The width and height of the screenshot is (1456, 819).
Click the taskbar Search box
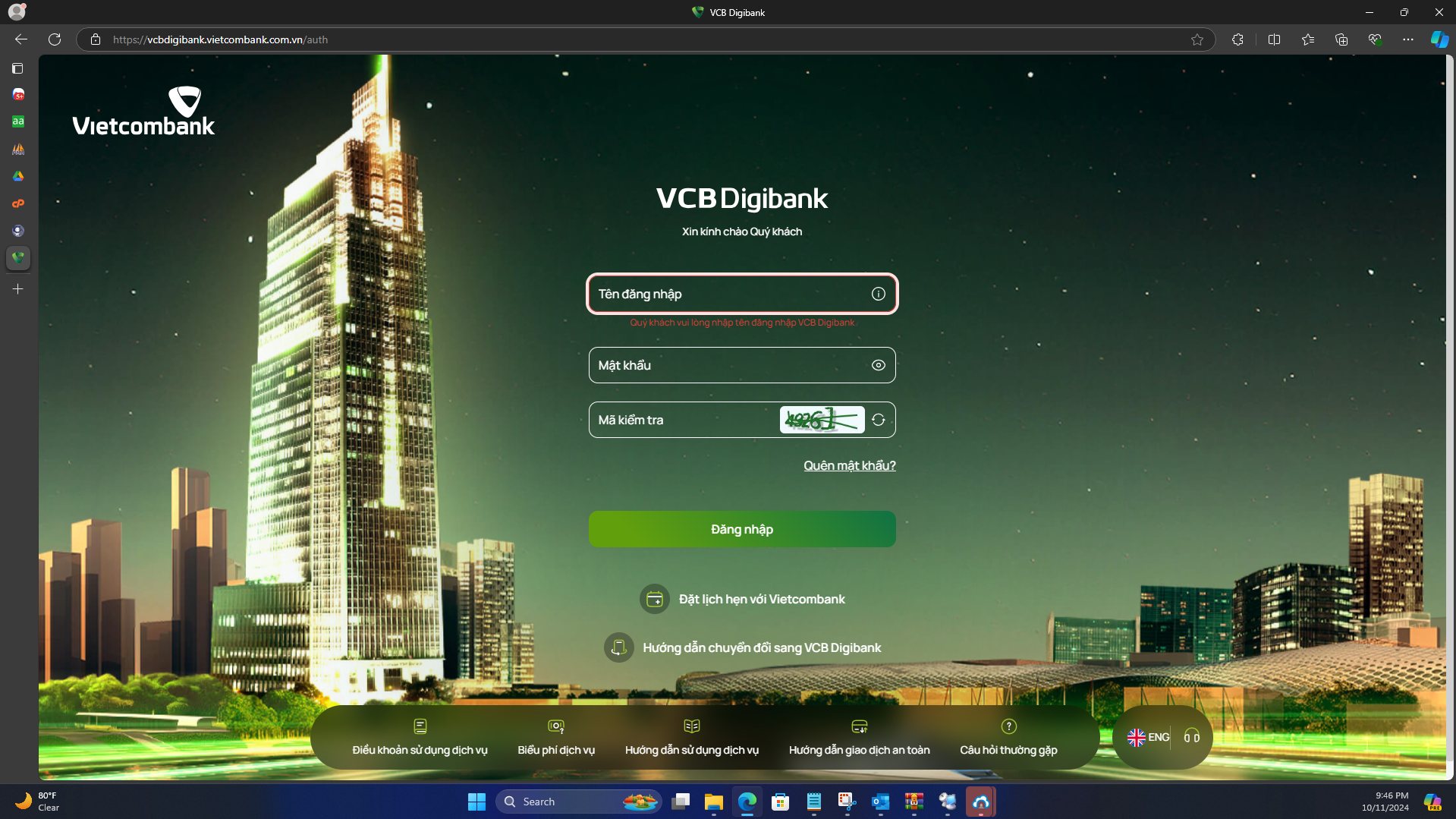pyautogui.click(x=579, y=802)
